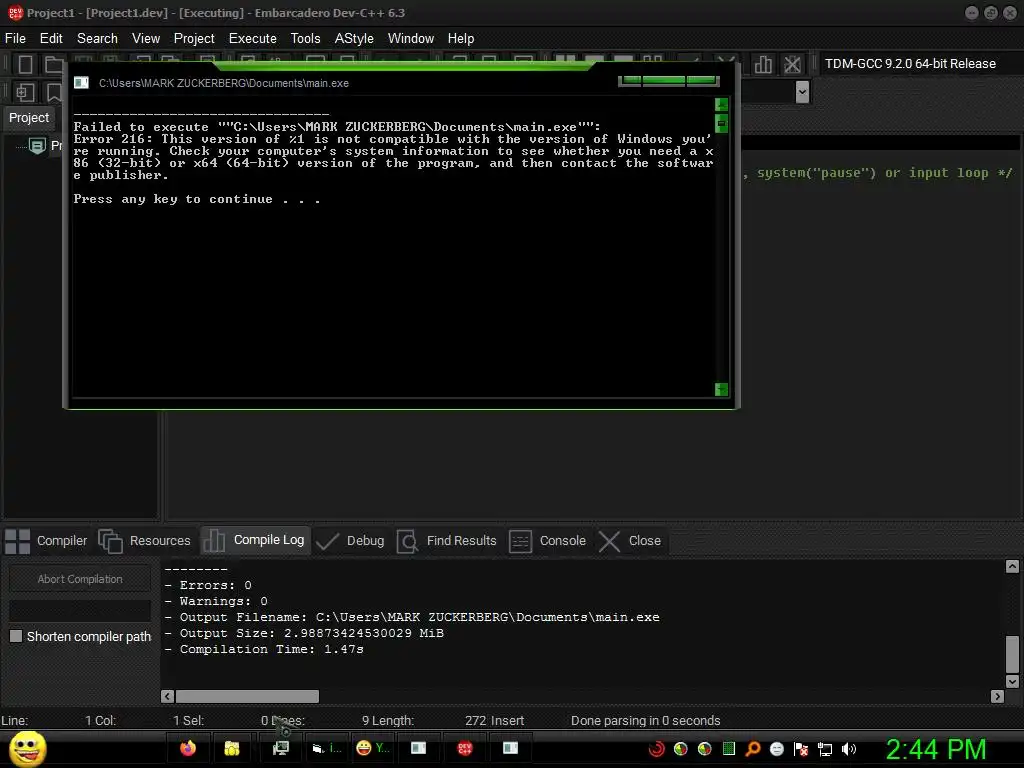Click the orange magnifier tray icon
The height and width of the screenshot is (768, 1024).
coord(753,749)
